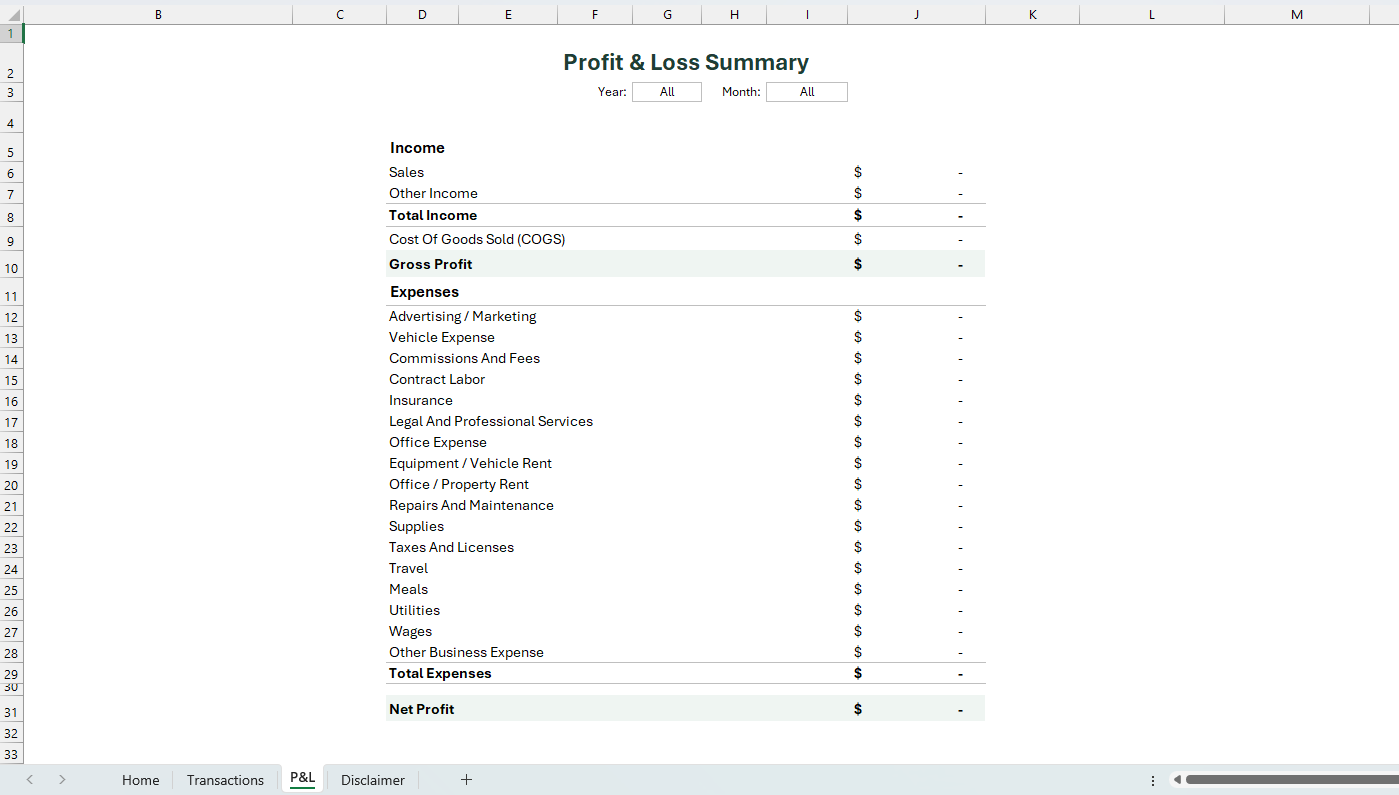
Task: Select the Travel label
Action: [x=408, y=568]
